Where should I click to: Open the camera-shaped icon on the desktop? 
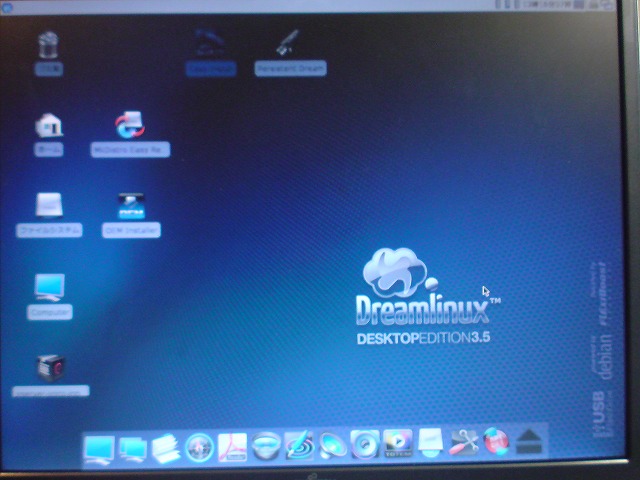(x=51, y=367)
